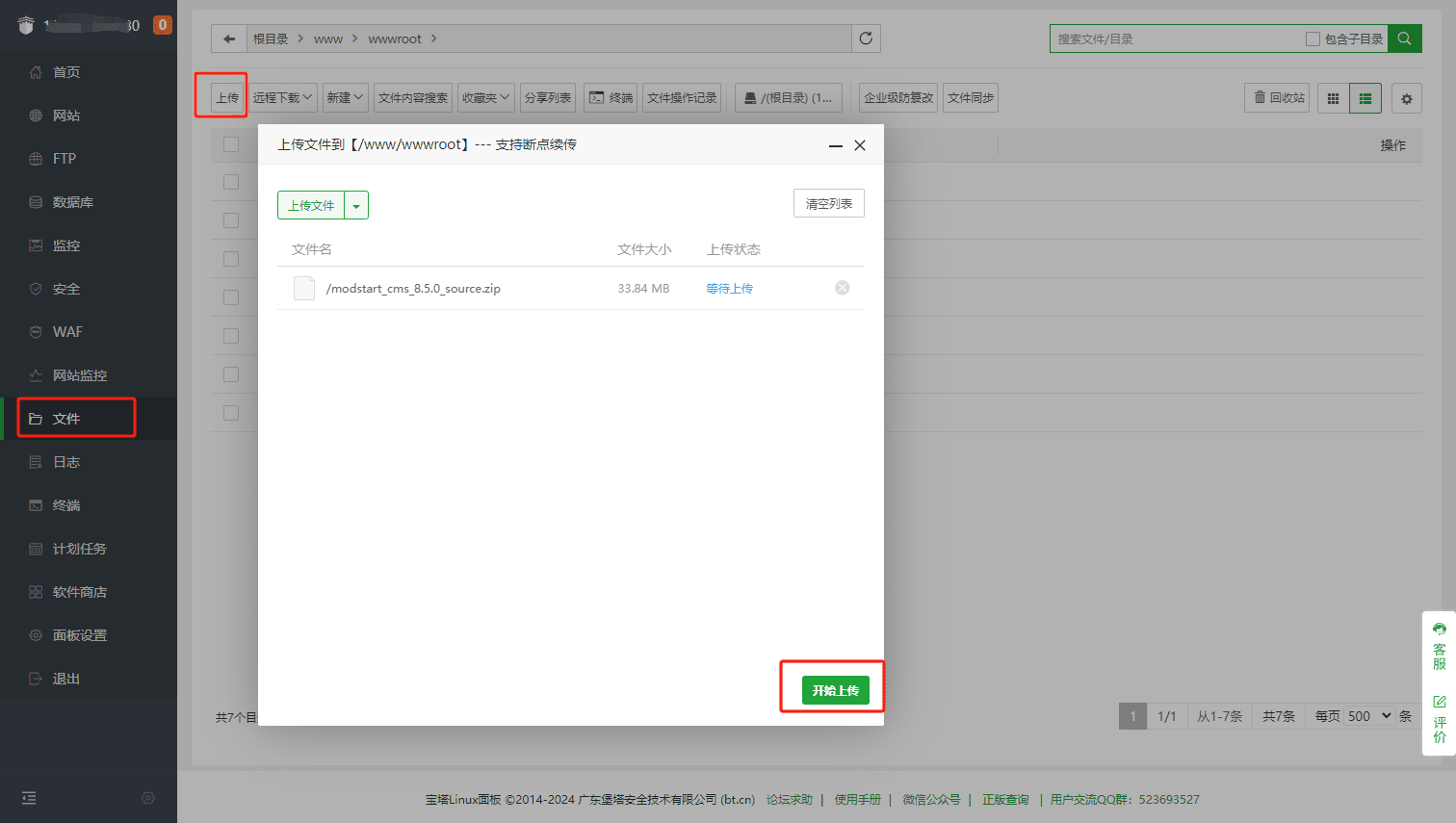
Task: Open the file manager settings gear
Action: 1406,97
